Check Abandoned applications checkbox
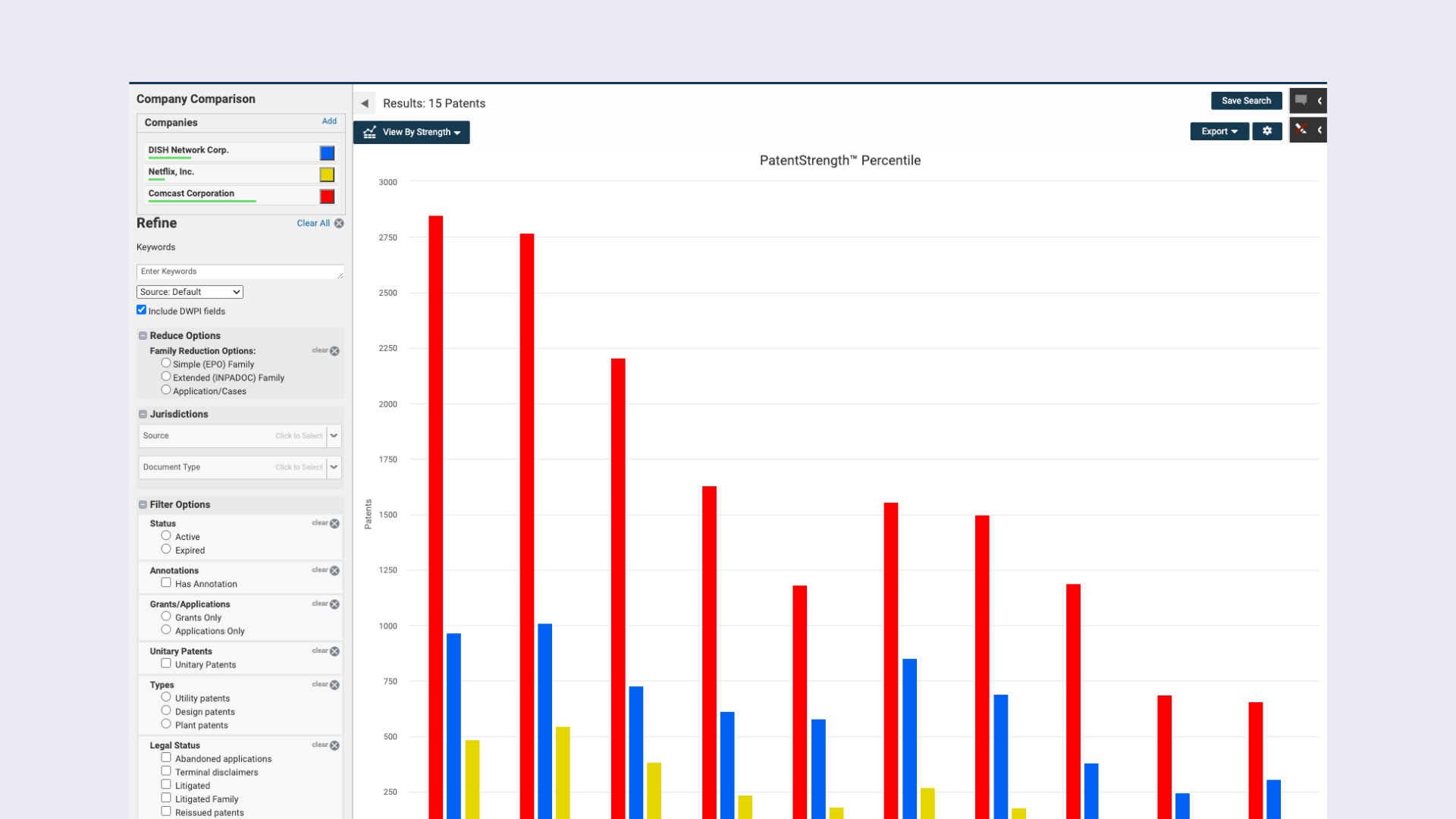 165,758
